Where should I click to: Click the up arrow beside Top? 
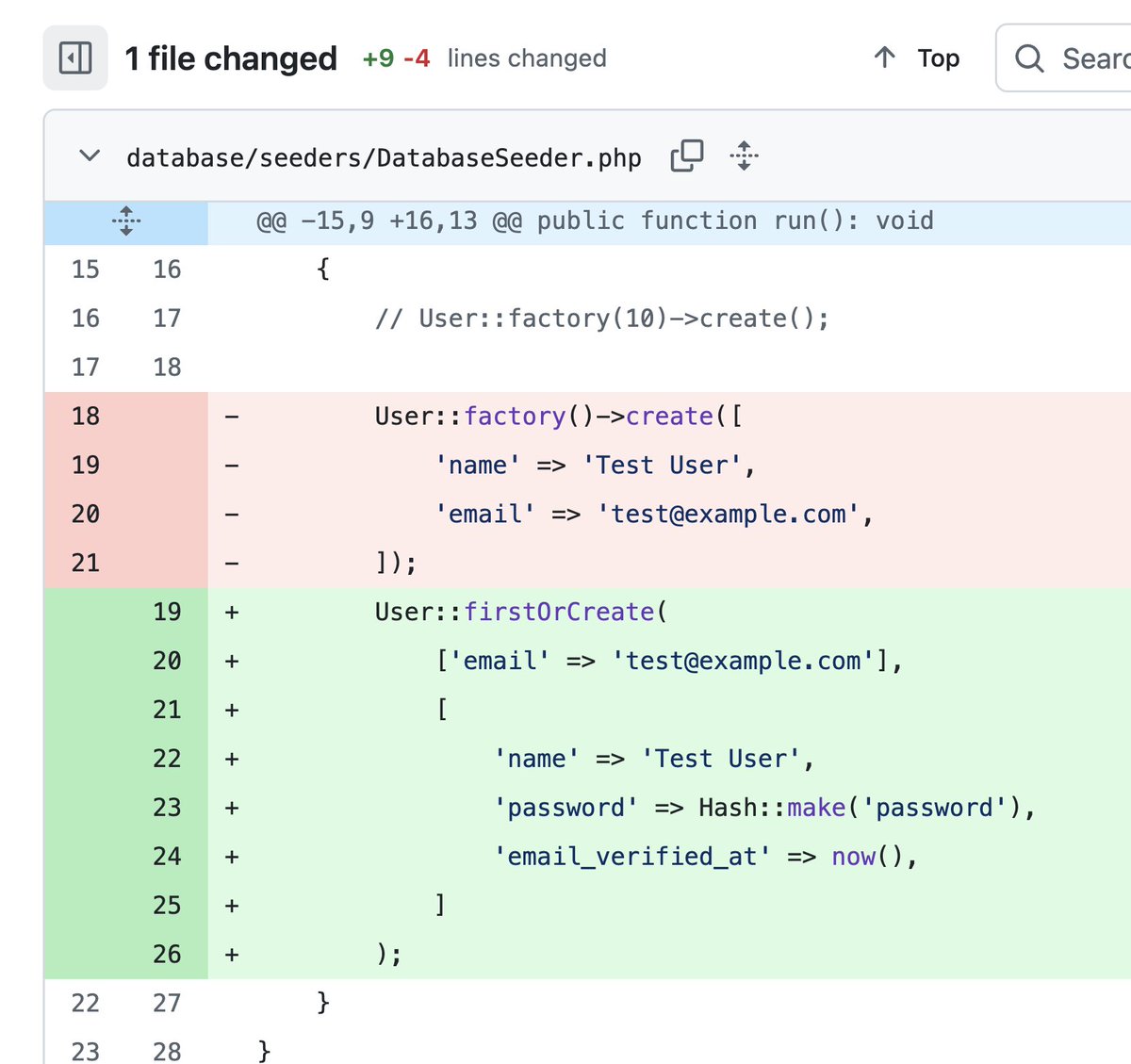pyautogui.click(x=884, y=58)
